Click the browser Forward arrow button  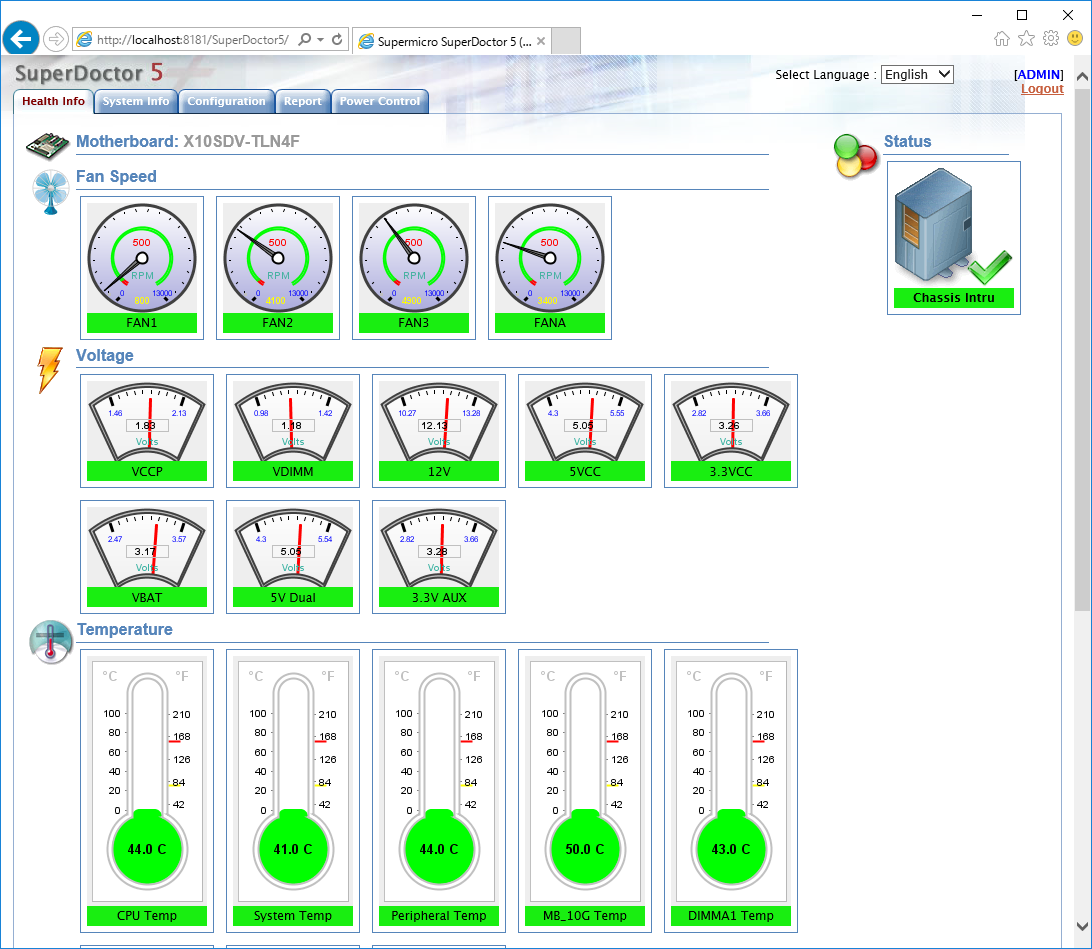tap(56, 39)
